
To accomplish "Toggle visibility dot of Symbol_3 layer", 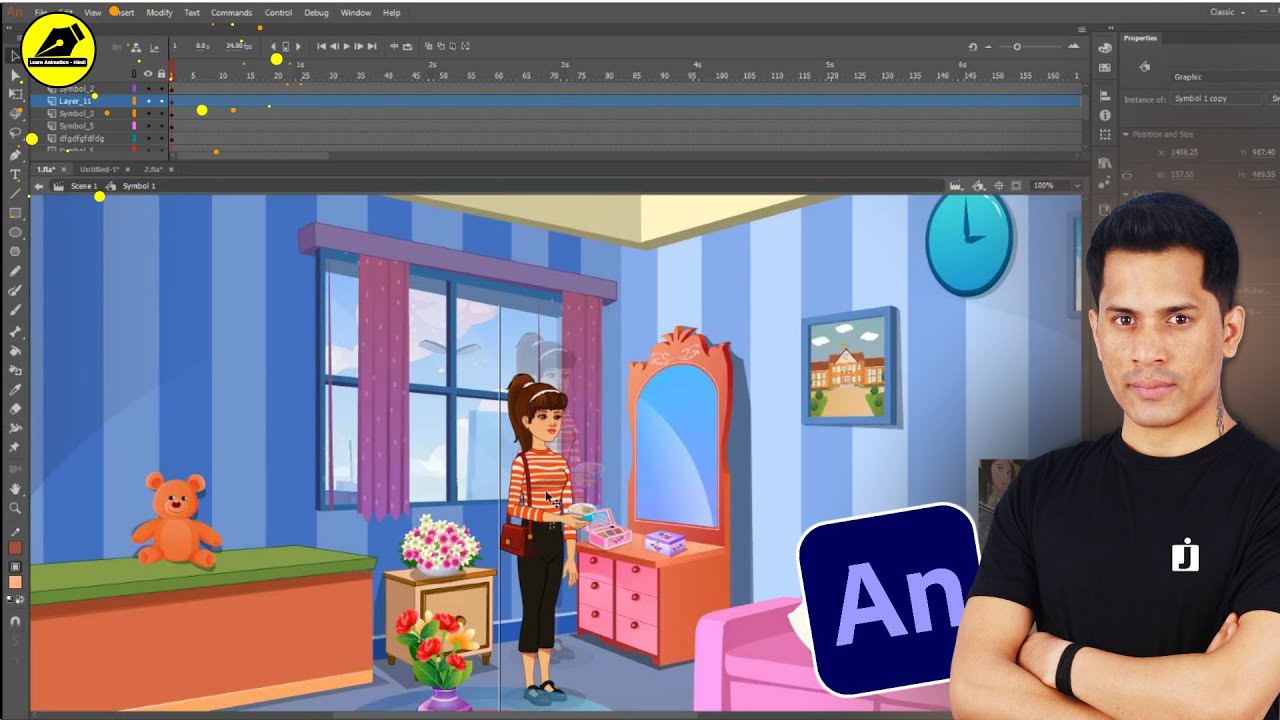I will click(148, 114).
